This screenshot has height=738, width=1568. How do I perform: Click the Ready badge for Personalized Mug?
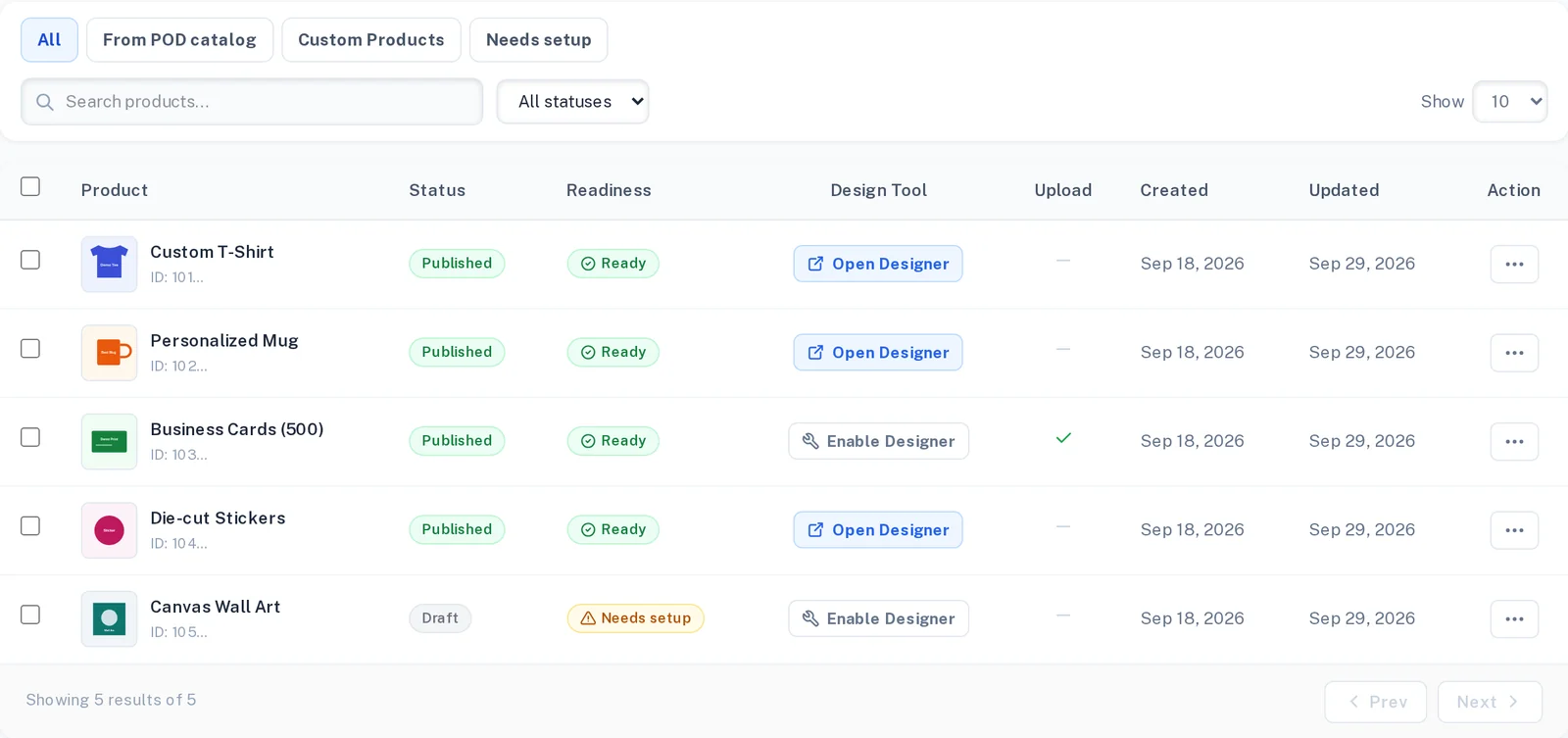613,353
